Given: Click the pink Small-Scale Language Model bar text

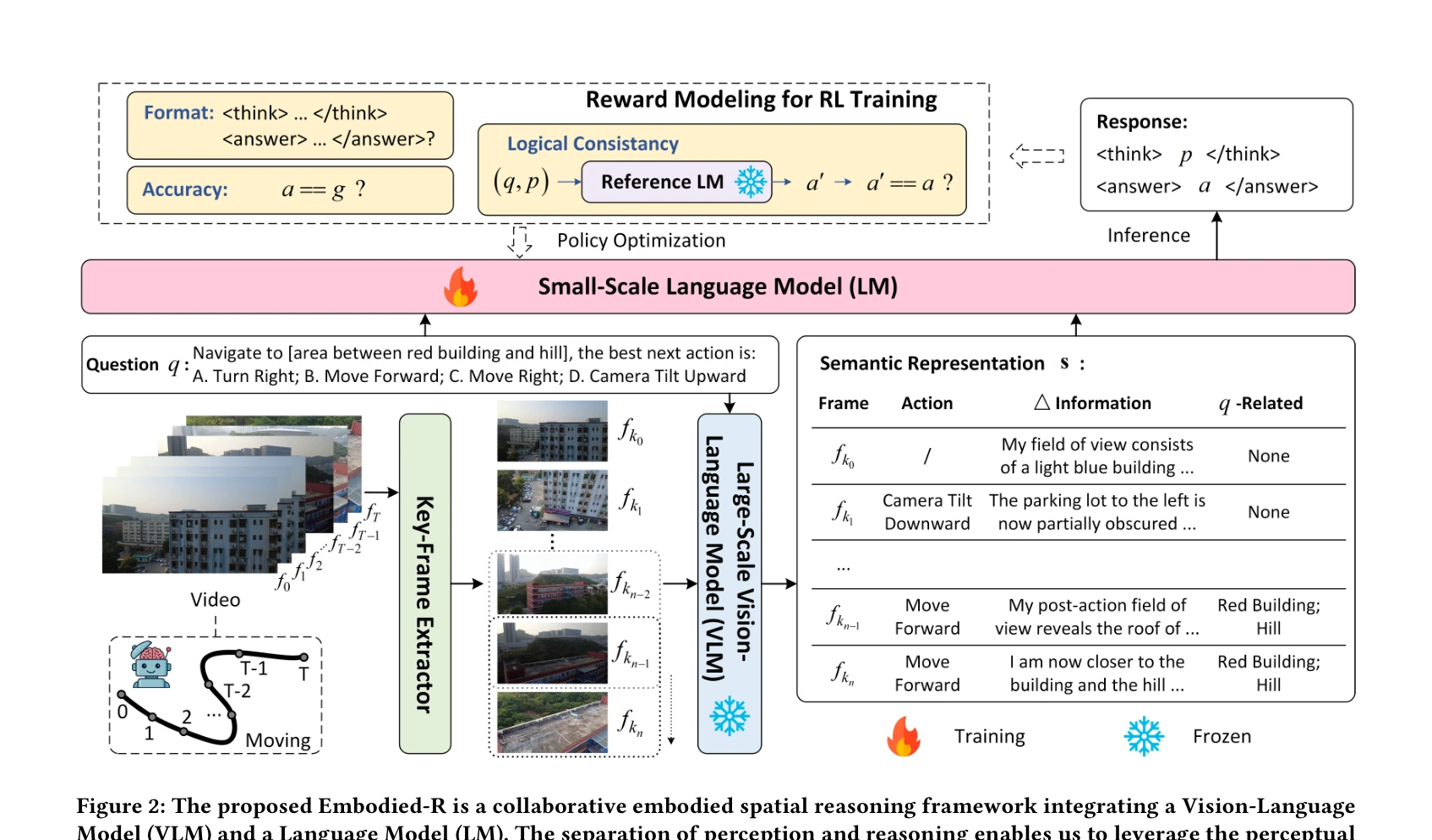Looking at the screenshot, I should coord(718,286).
